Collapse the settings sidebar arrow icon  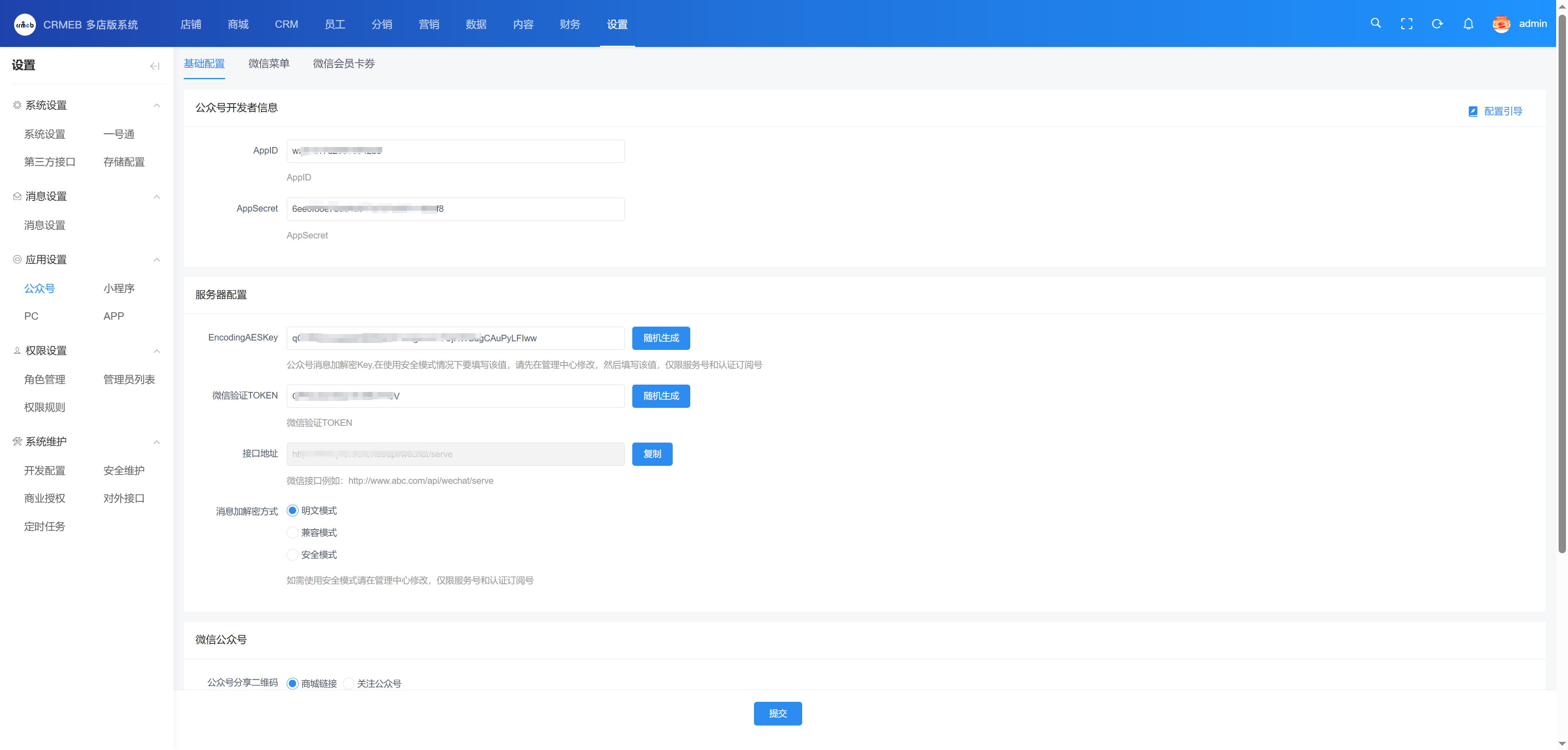point(155,66)
